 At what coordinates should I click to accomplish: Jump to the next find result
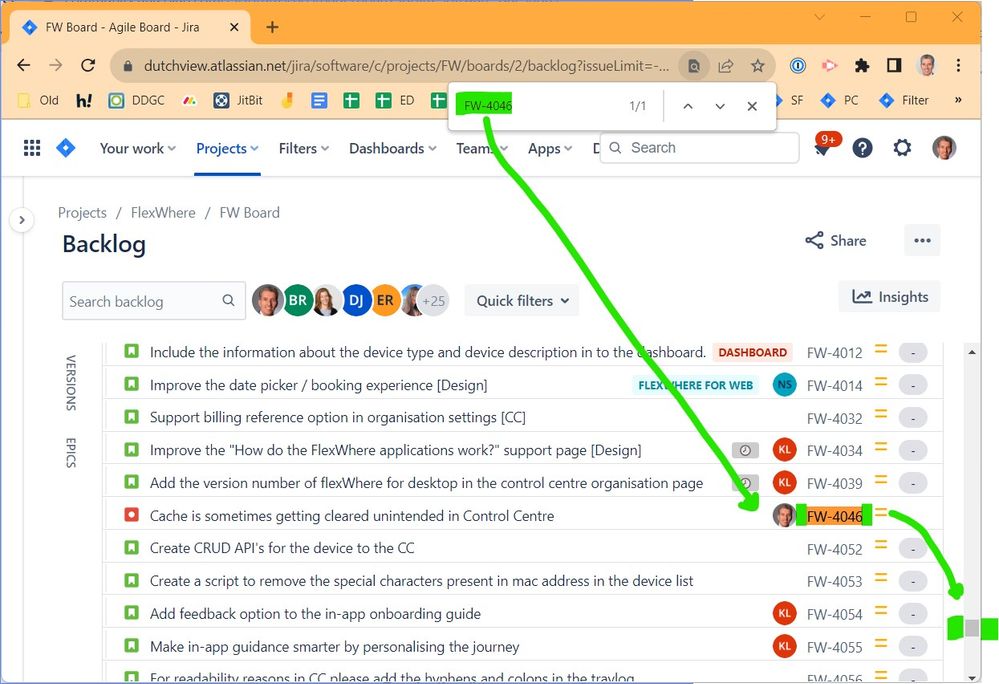[720, 106]
